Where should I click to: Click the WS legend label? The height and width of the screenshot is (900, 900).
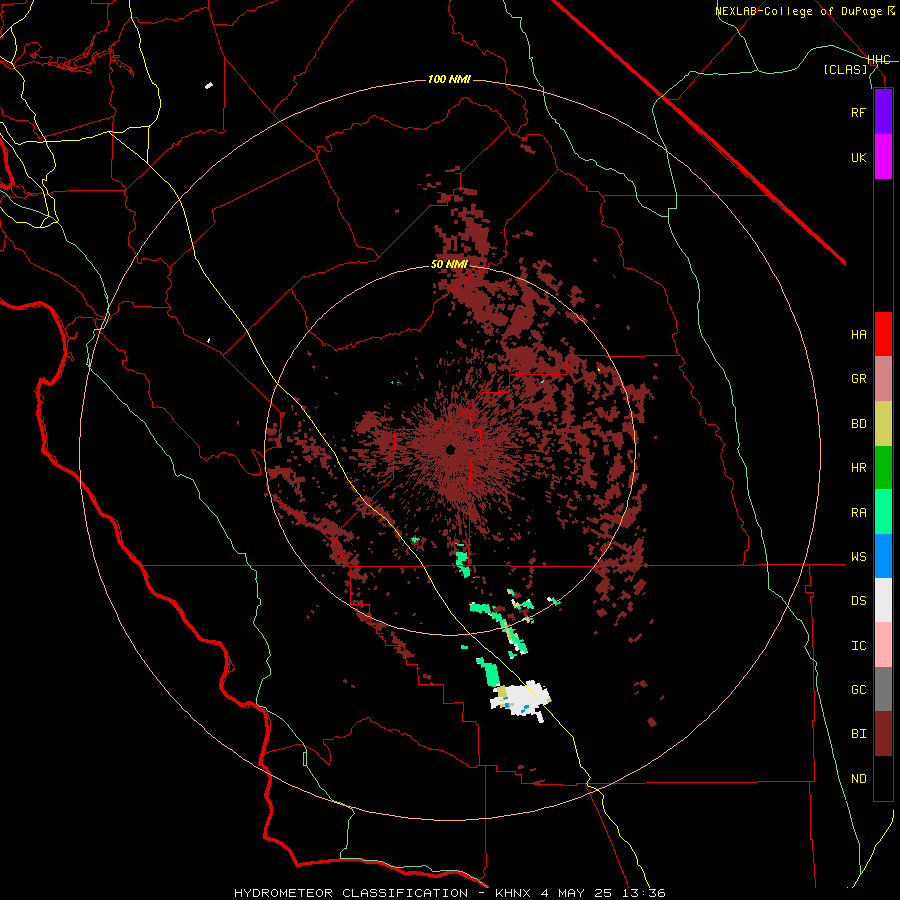tap(858, 557)
